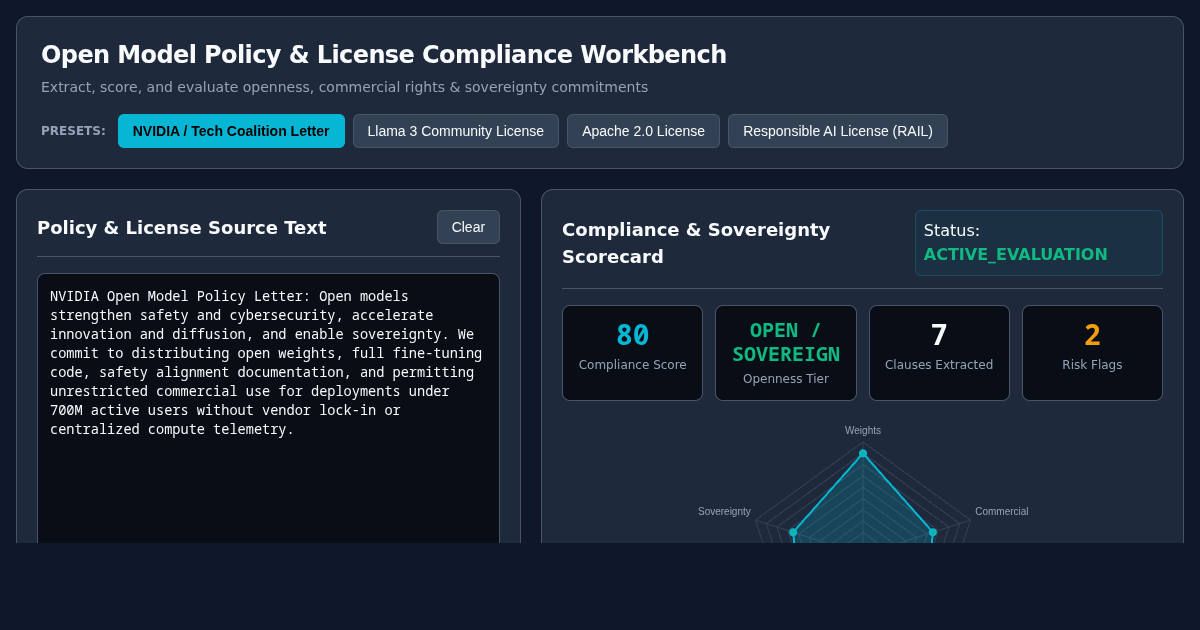Click the Commercial data point on radar chart

tap(933, 532)
